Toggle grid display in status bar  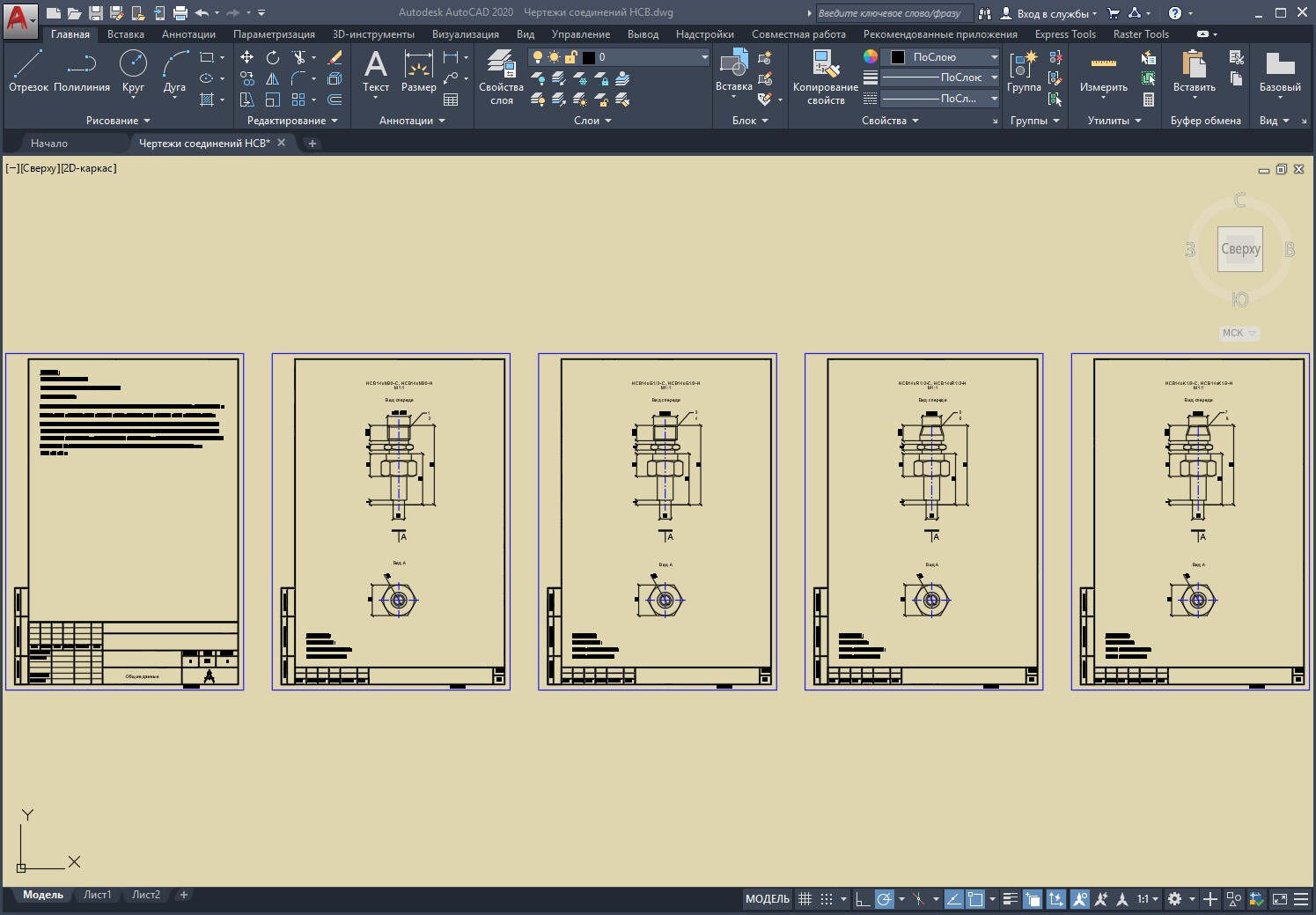(805, 899)
